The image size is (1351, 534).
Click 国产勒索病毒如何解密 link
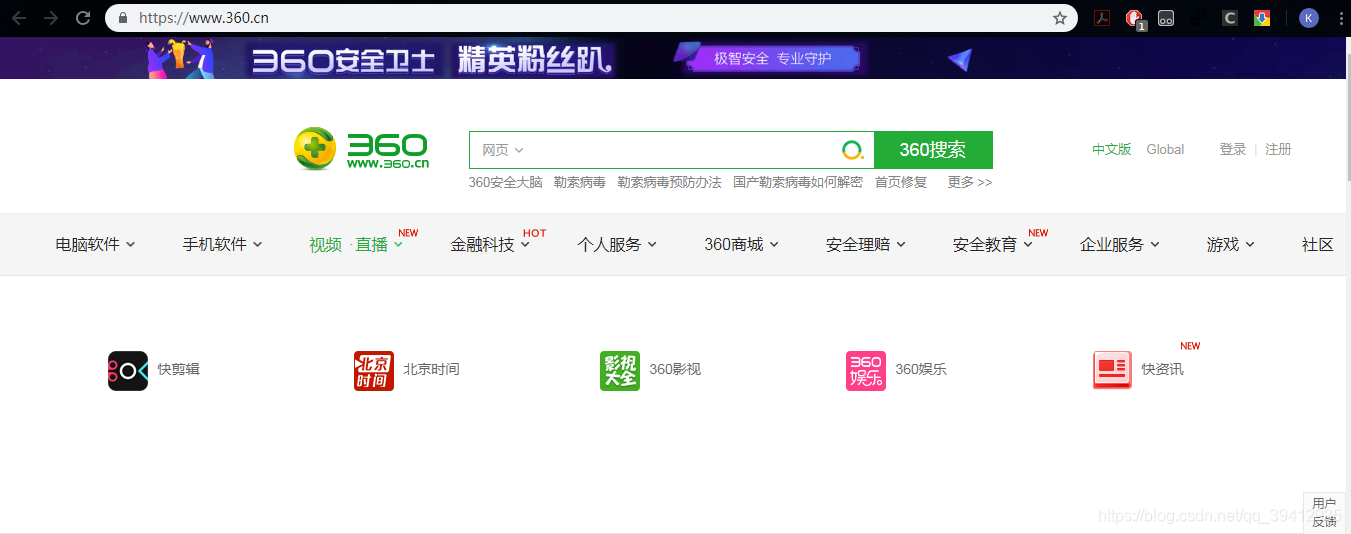coord(798,182)
